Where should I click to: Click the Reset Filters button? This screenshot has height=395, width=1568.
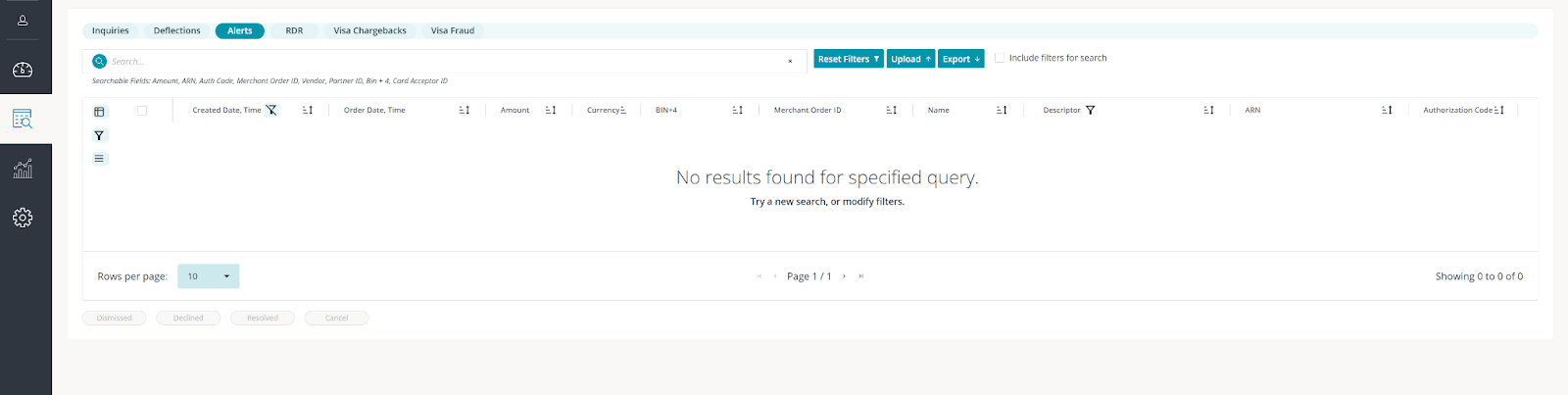(849, 59)
